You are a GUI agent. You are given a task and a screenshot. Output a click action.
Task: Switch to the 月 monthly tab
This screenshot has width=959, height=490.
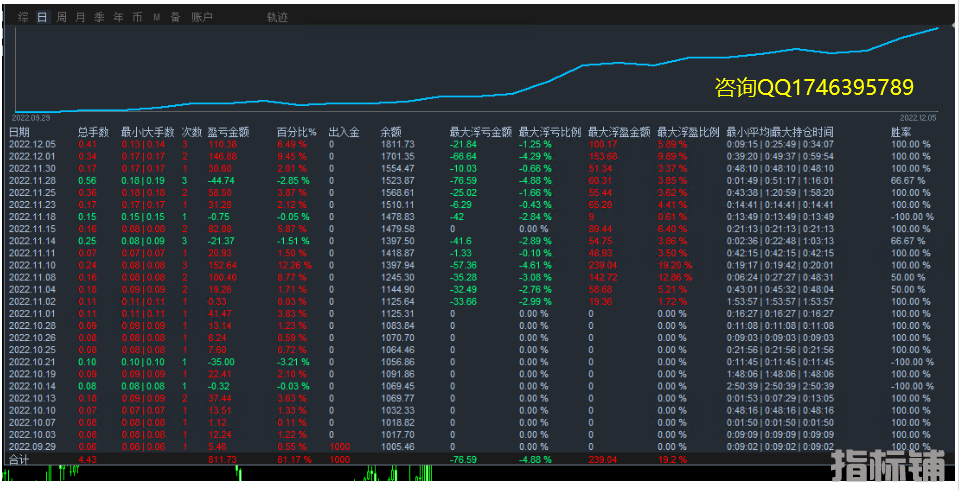[x=81, y=17]
